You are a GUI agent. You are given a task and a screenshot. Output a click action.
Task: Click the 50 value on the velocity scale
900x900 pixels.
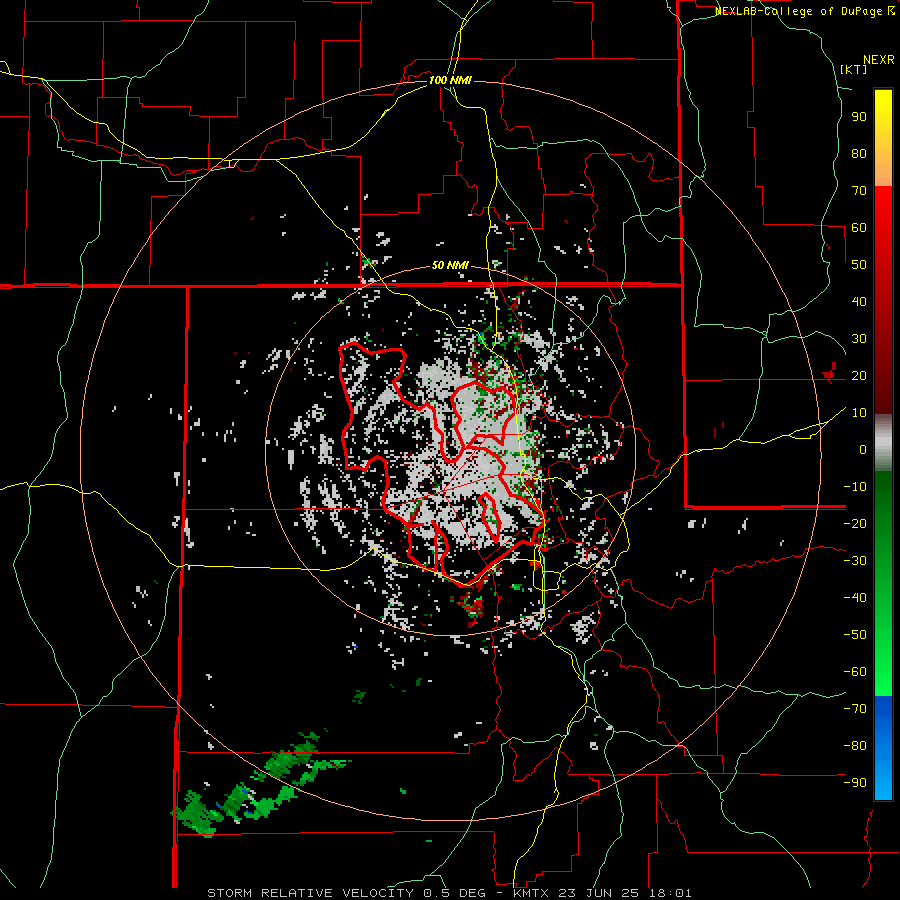[859, 265]
